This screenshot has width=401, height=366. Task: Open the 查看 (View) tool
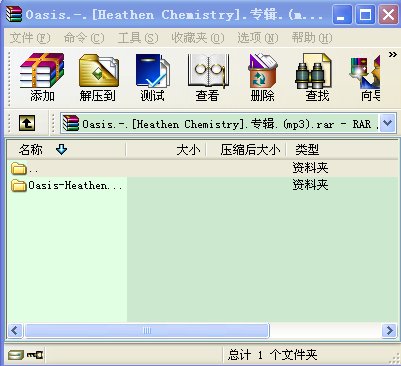tap(207, 77)
